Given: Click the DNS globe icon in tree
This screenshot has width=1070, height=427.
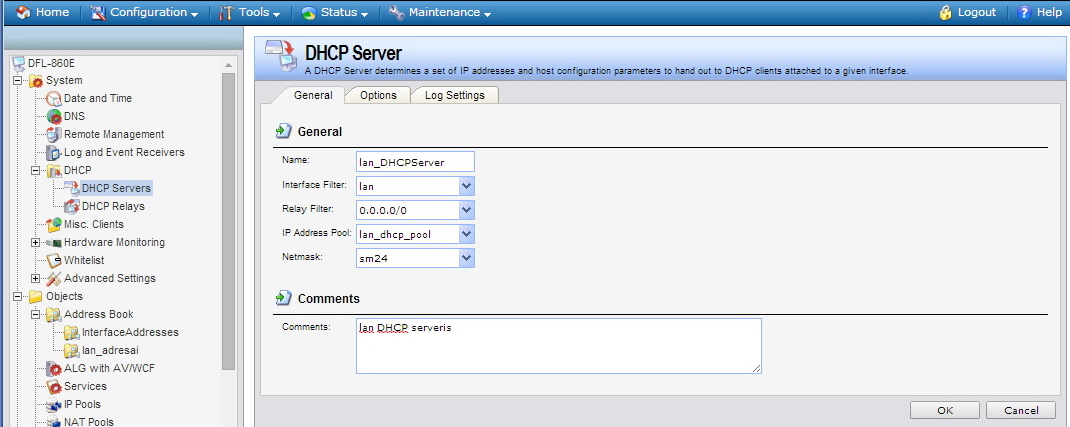Looking at the screenshot, I should (54, 116).
